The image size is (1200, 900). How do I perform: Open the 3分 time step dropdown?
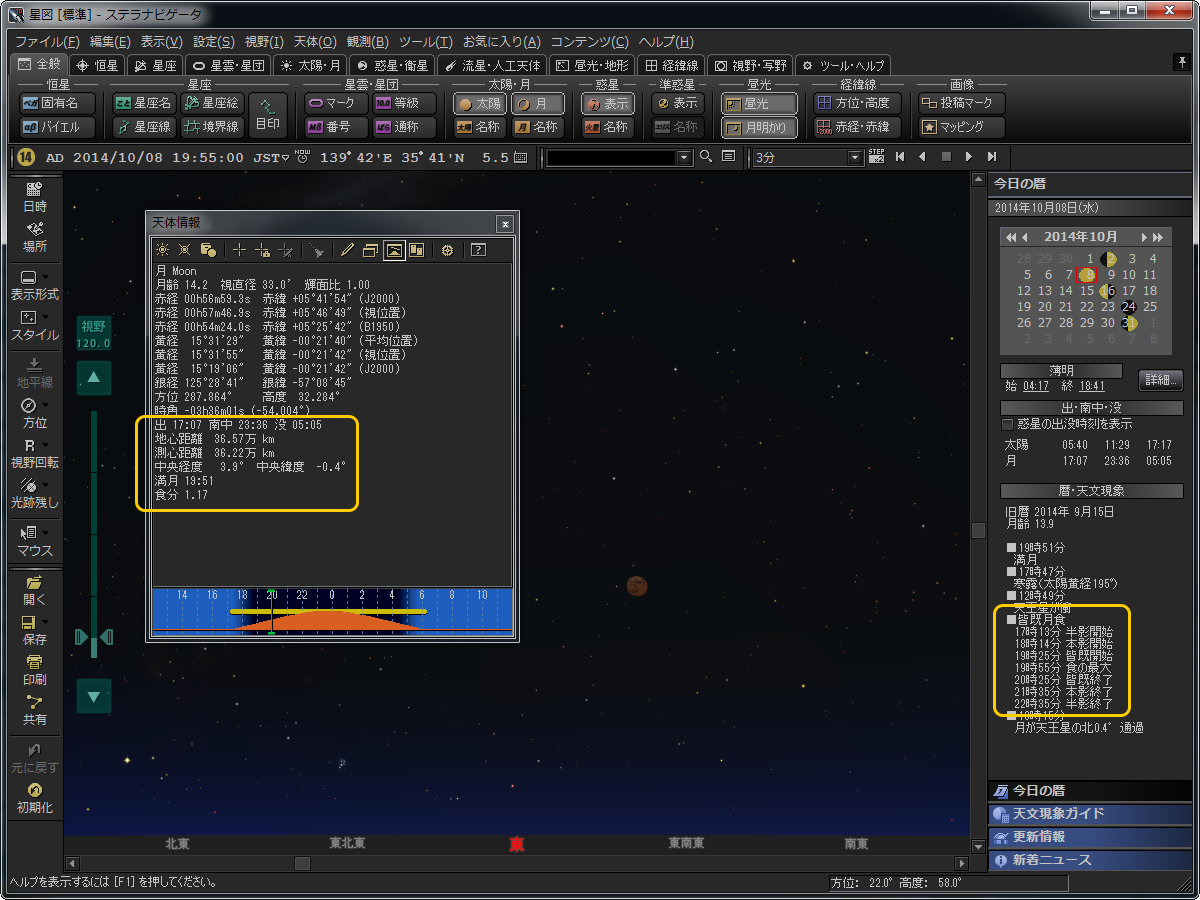(854, 158)
